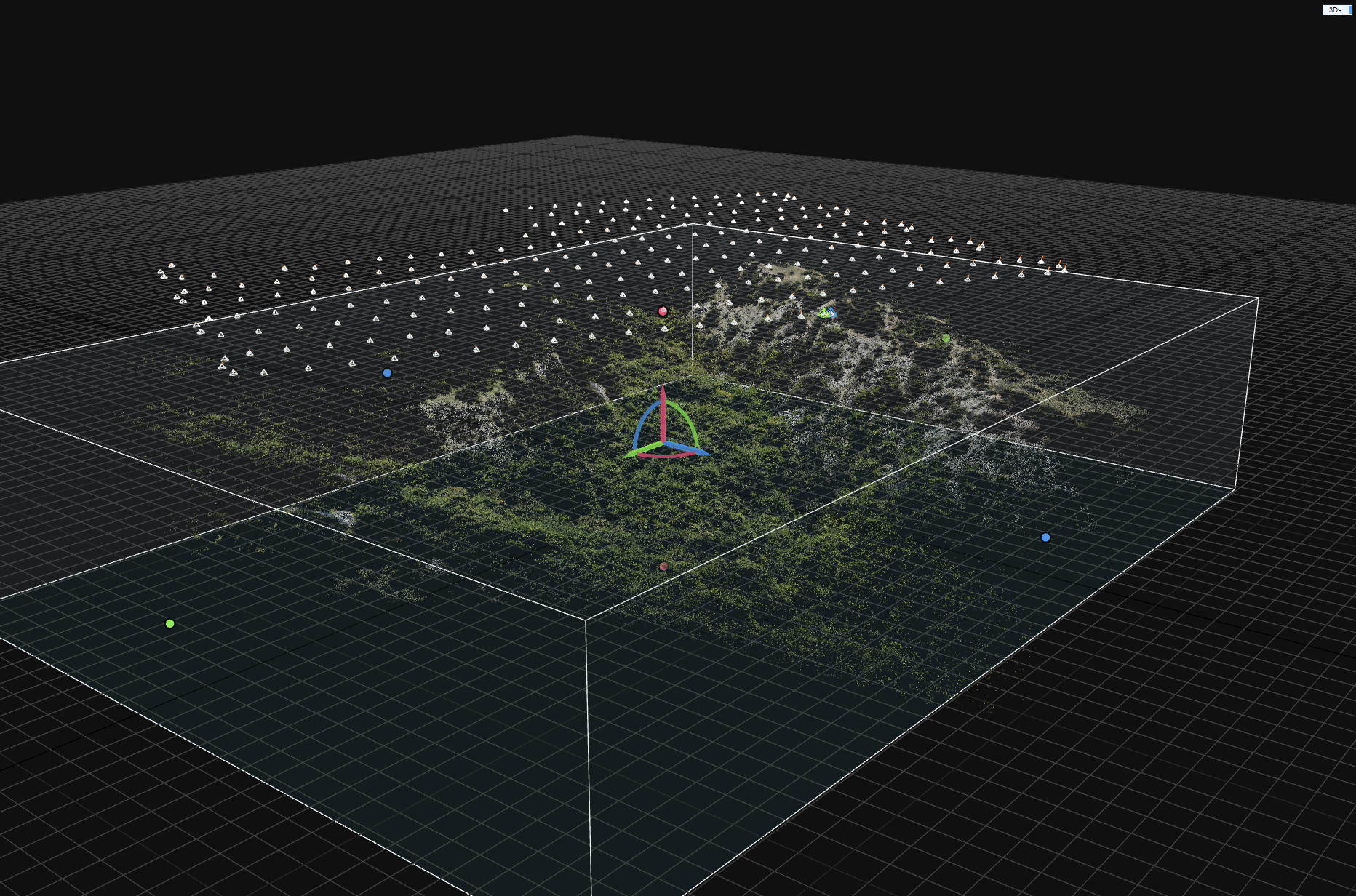Screen dimensions: 1356x896
Task: Select the blue-highlighted camera pyramid
Action: point(831,313)
